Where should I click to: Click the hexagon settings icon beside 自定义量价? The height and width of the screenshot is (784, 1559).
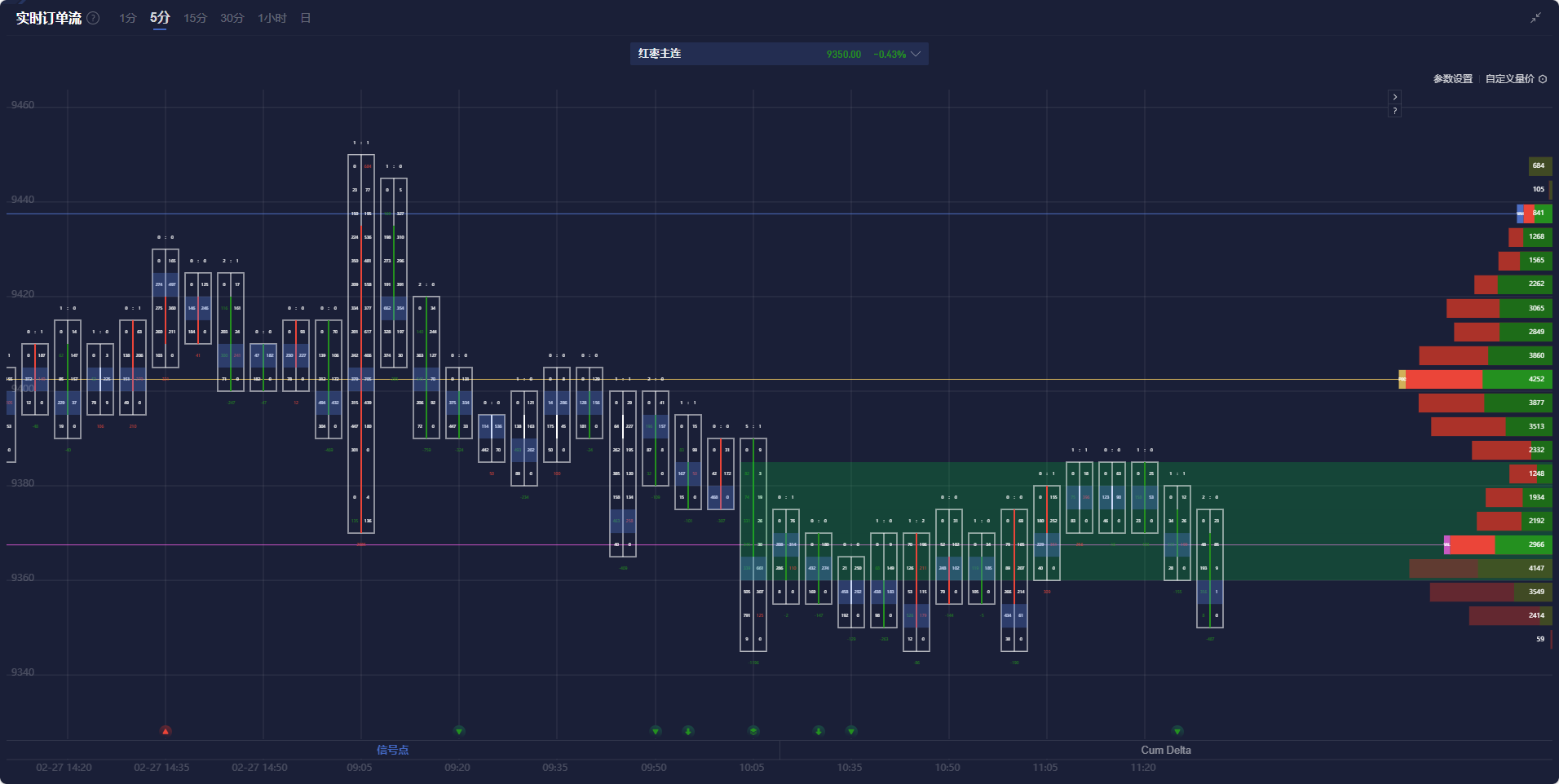point(1543,79)
